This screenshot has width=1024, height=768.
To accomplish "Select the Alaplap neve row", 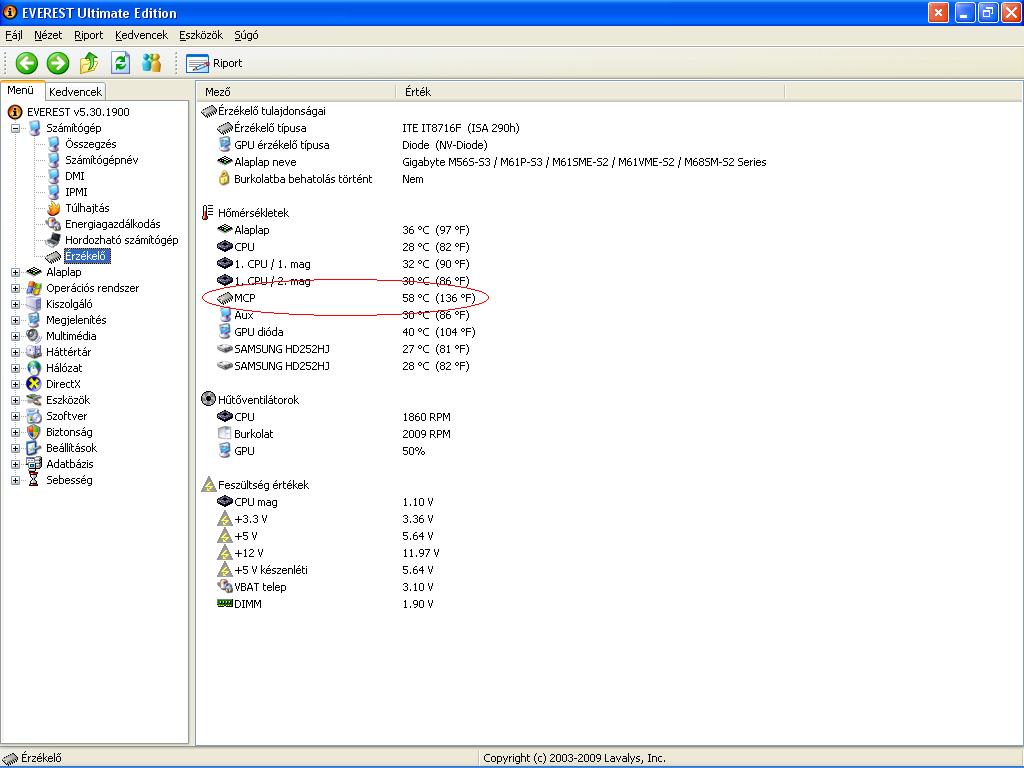I will (x=492, y=162).
